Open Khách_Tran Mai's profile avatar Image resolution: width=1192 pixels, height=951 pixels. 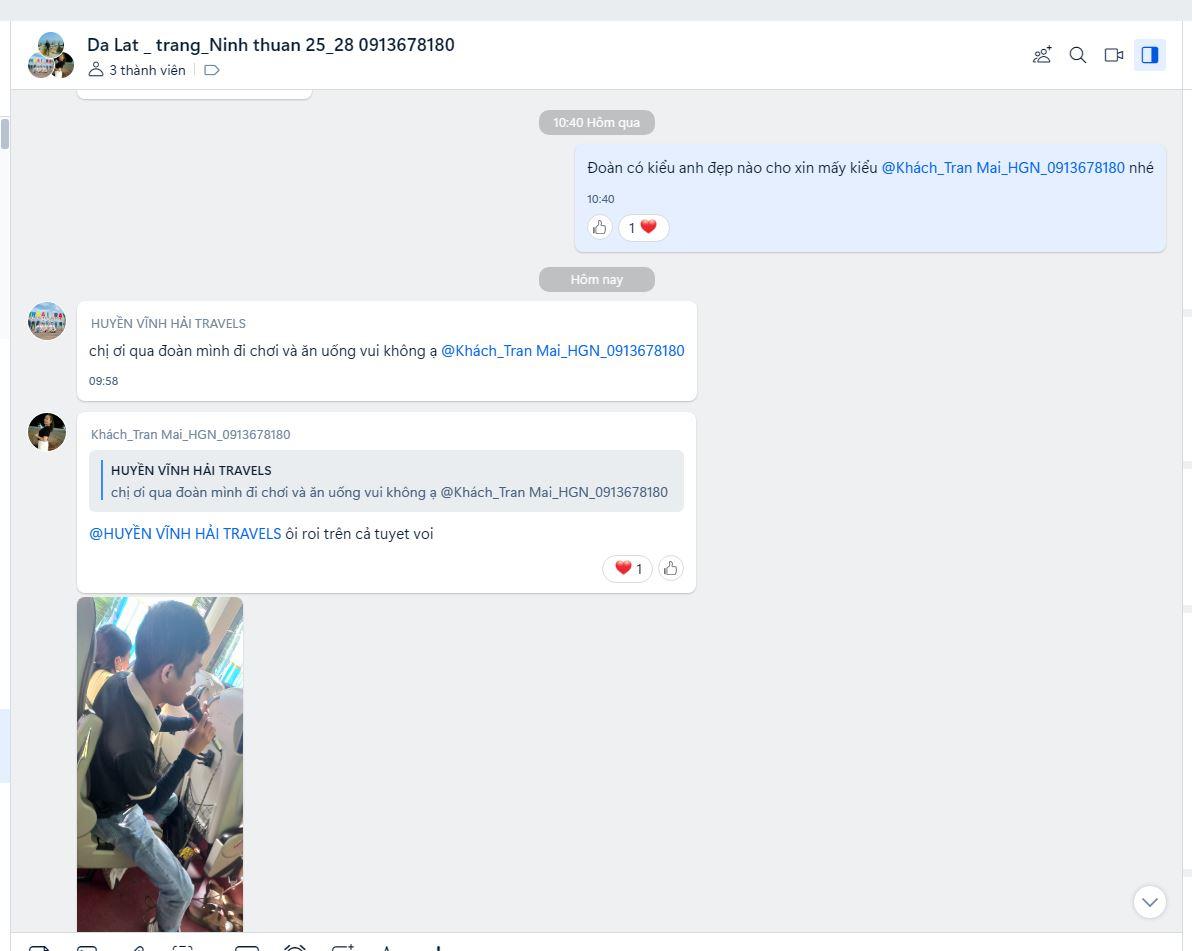(47, 432)
